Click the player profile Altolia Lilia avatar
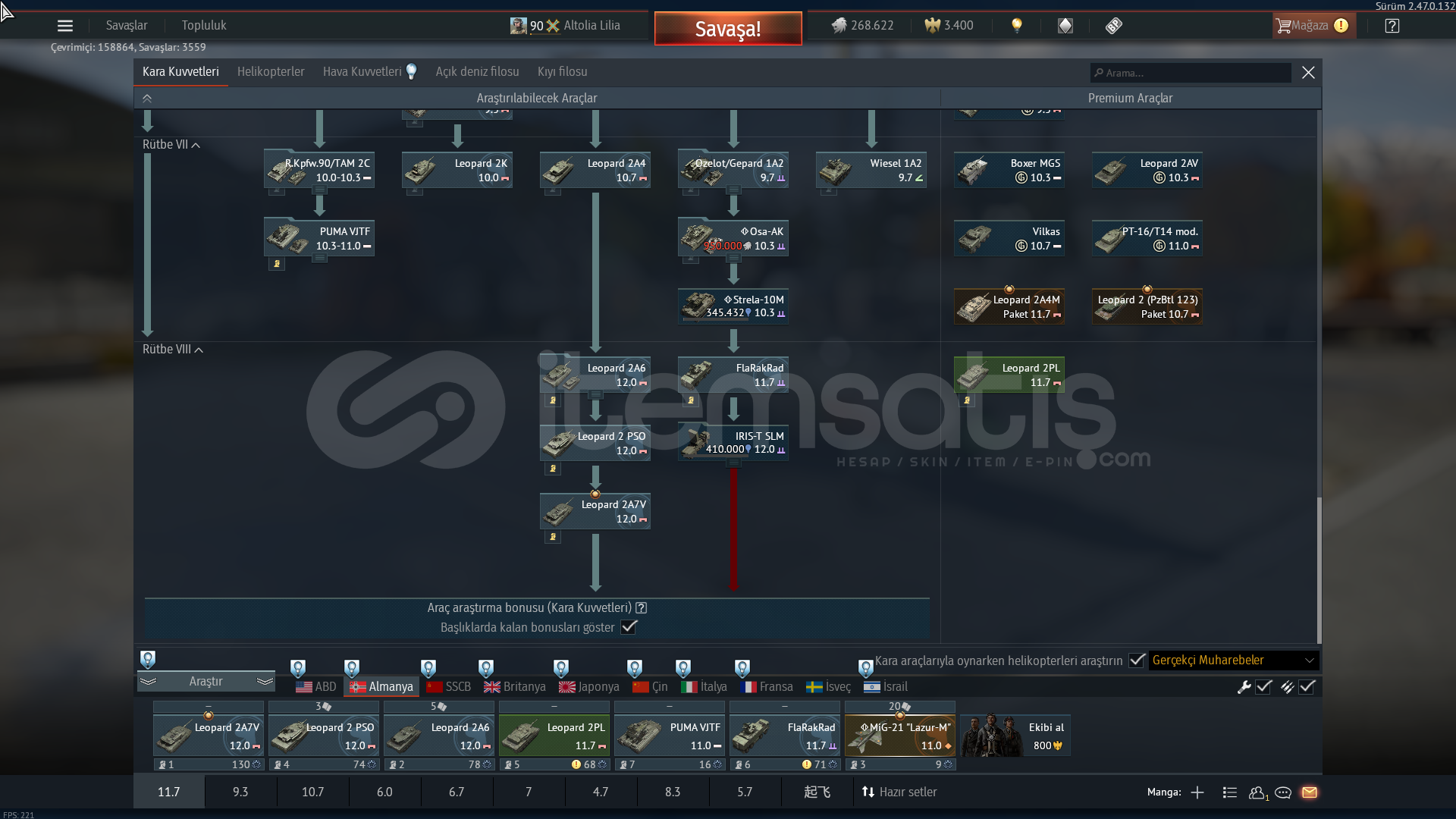 click(519, 26)
